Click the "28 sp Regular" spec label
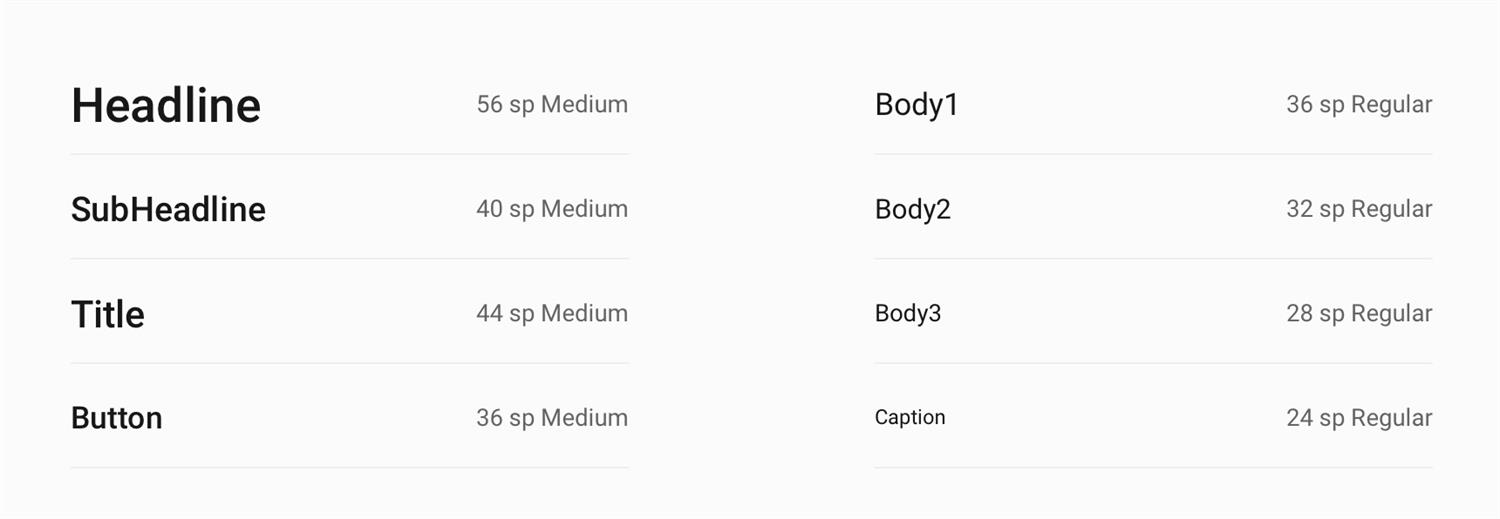The image size is (1500, 519). click(1359, 313)
